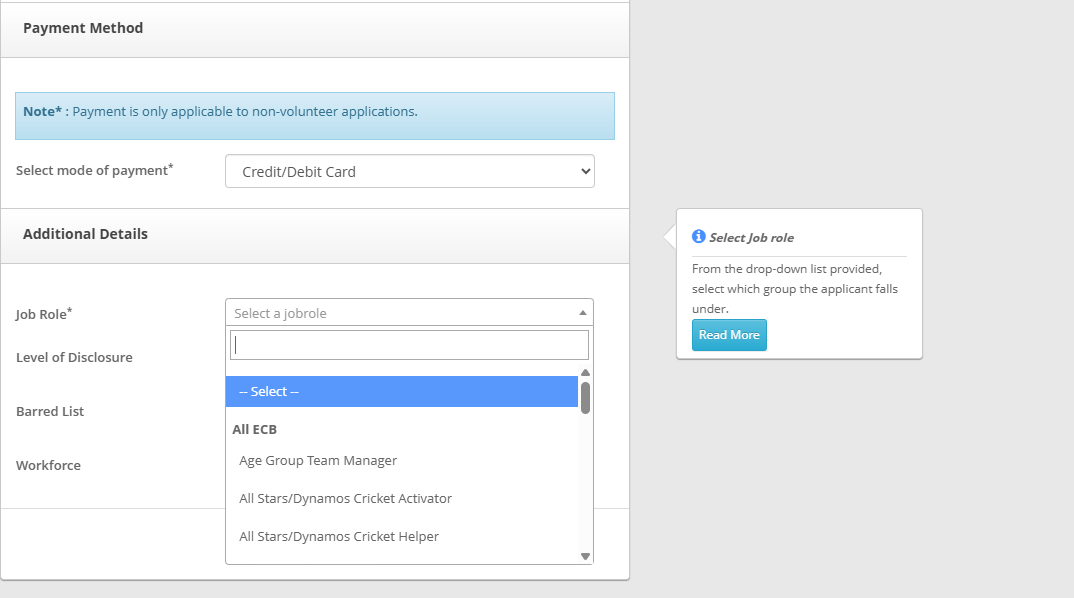Focus the job role search input box
Screen dimensions: 1074x598
click(409, 345)
